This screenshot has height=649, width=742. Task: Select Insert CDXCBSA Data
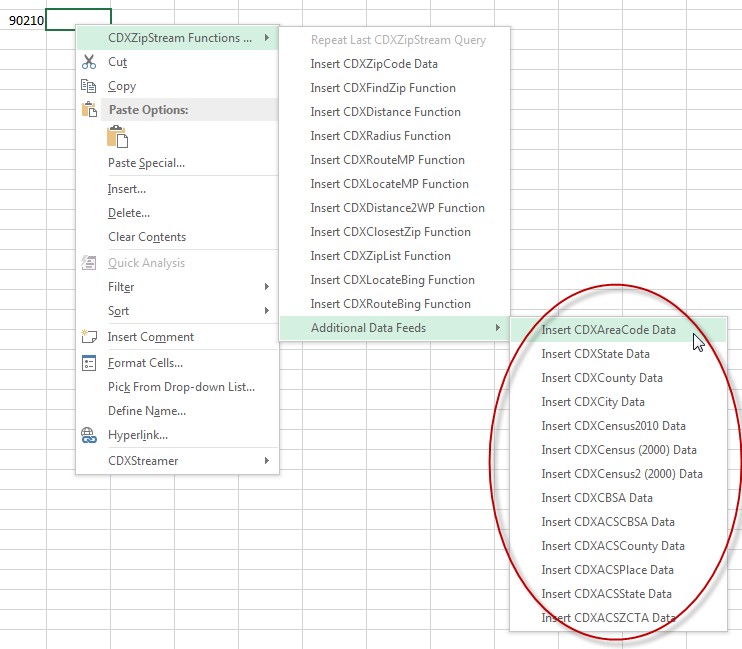(x=618, y=498)
